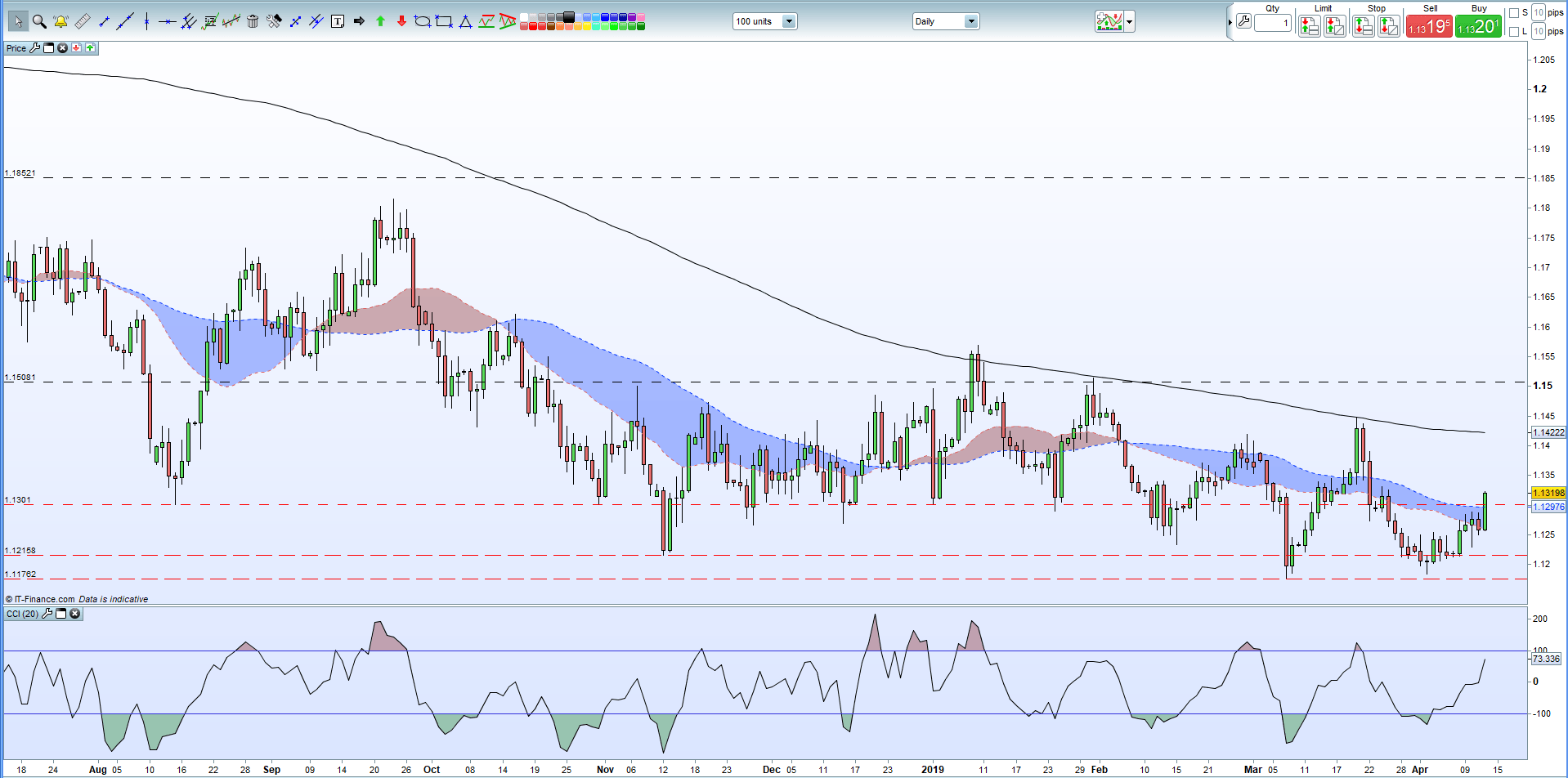
Task: Open CCI (20) indicator wrench settings
Action: [x=47, y=614]
